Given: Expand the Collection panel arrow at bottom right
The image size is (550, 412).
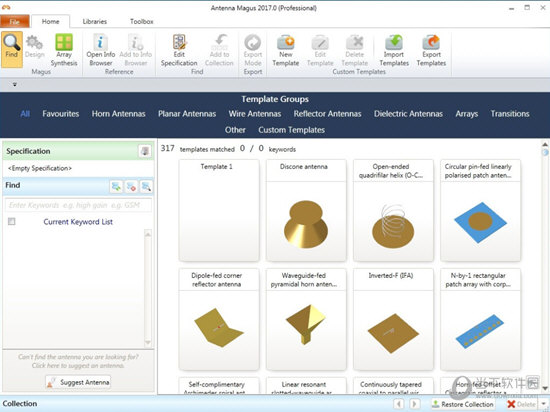Looking at the screenshot, I should click(544, 404).
